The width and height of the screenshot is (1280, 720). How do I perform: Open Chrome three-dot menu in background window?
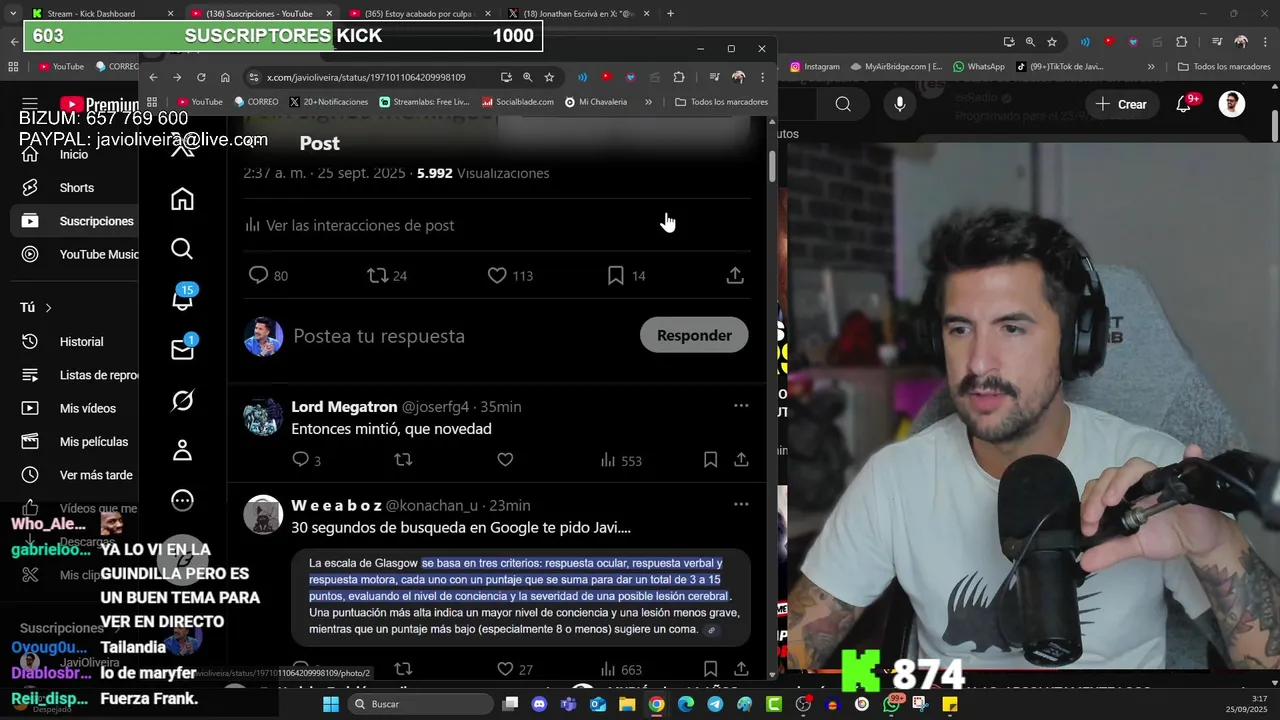click(x=1264, y=42)
